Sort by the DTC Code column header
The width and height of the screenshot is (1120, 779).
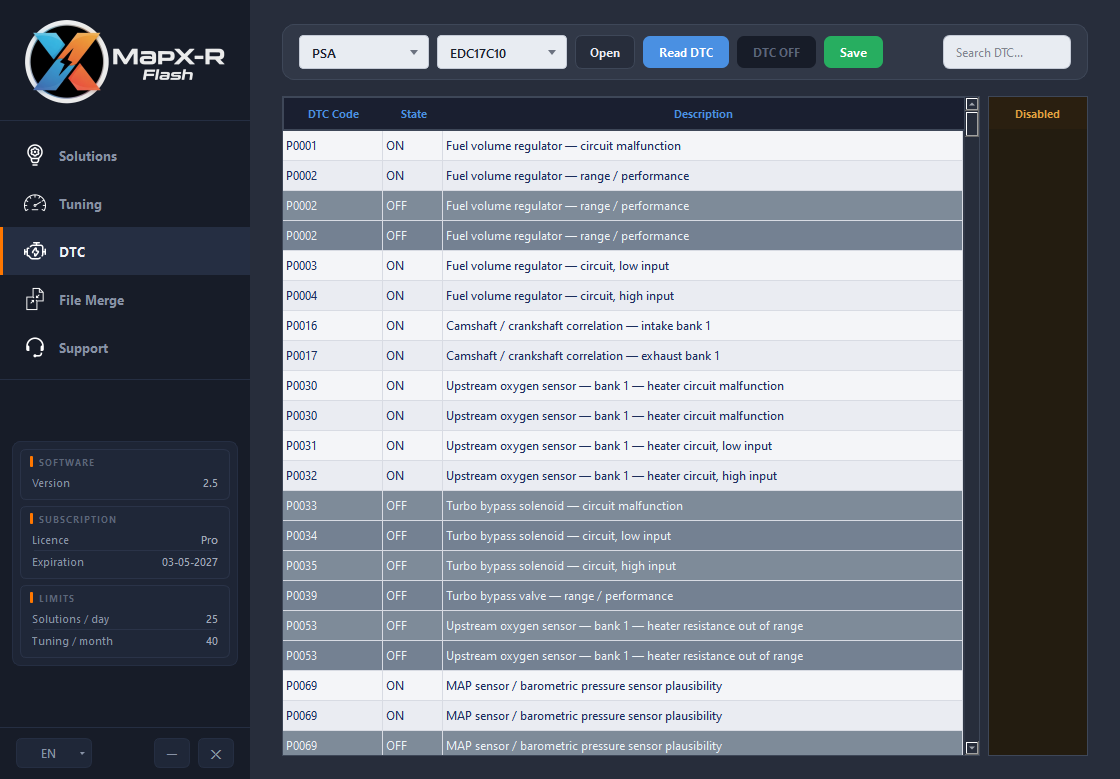[x=333, y=114]
